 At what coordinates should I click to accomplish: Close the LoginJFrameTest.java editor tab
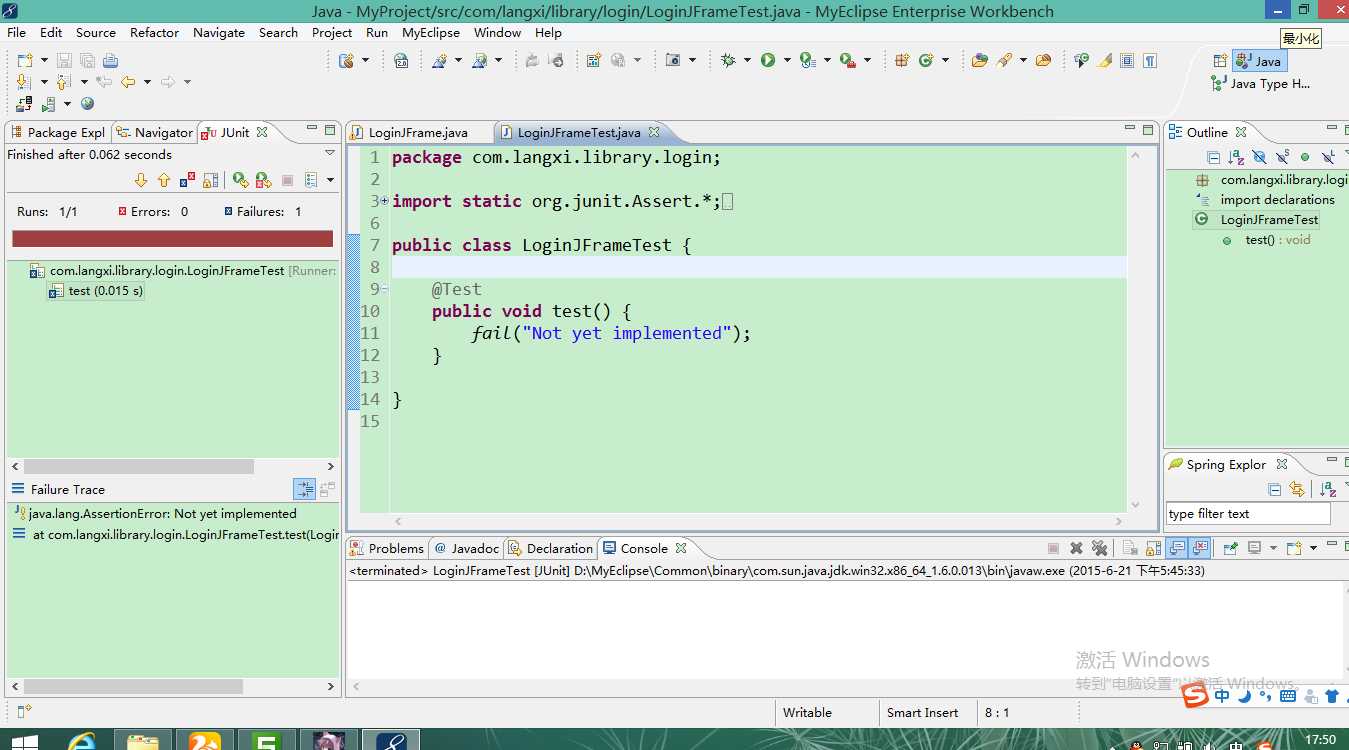(654, 132)
